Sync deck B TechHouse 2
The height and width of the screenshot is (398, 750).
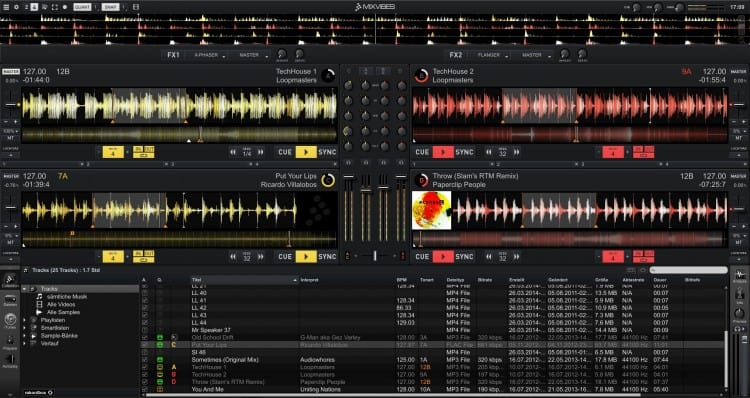point(464,152)
